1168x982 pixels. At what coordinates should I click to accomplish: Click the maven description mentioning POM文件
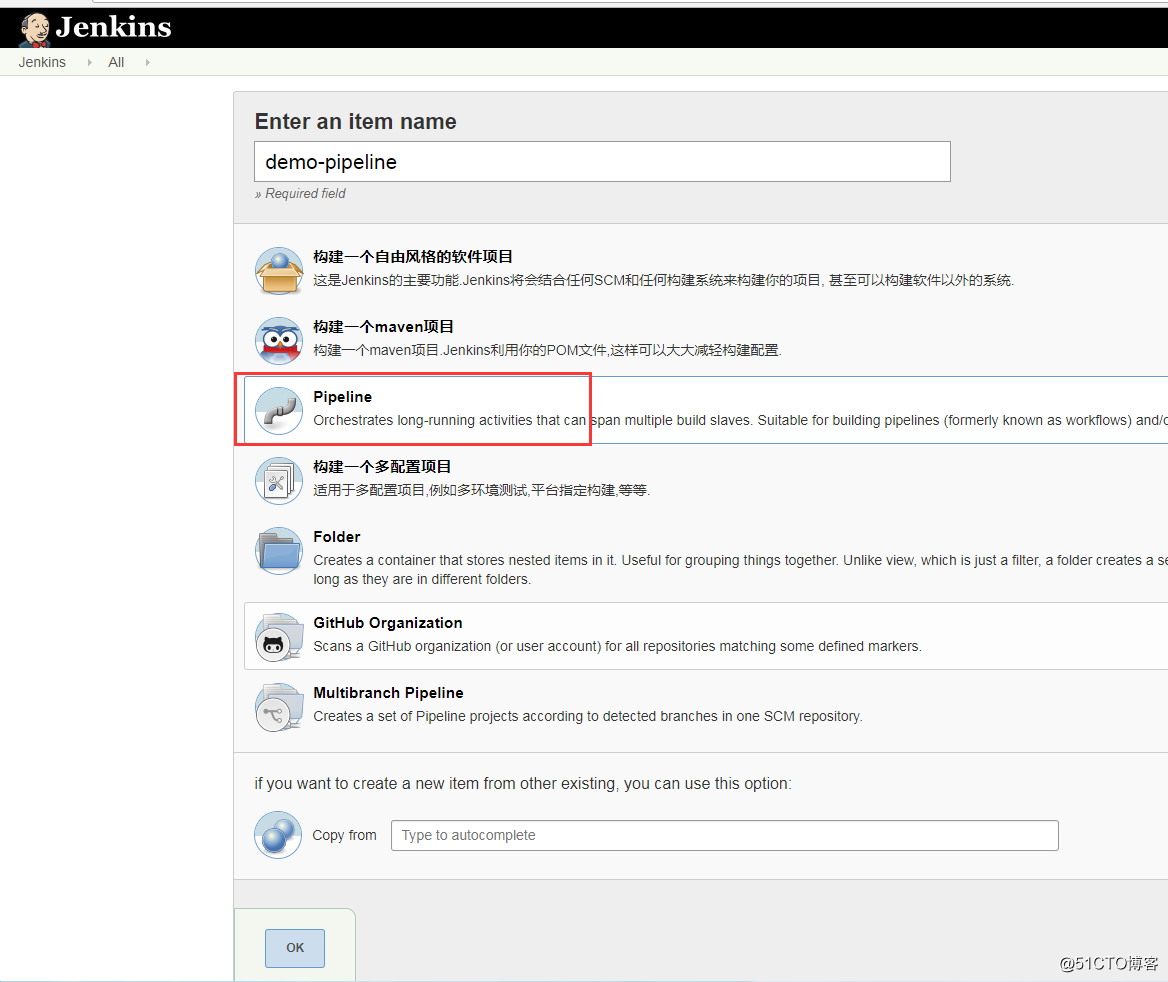click(x=547, y=350)
